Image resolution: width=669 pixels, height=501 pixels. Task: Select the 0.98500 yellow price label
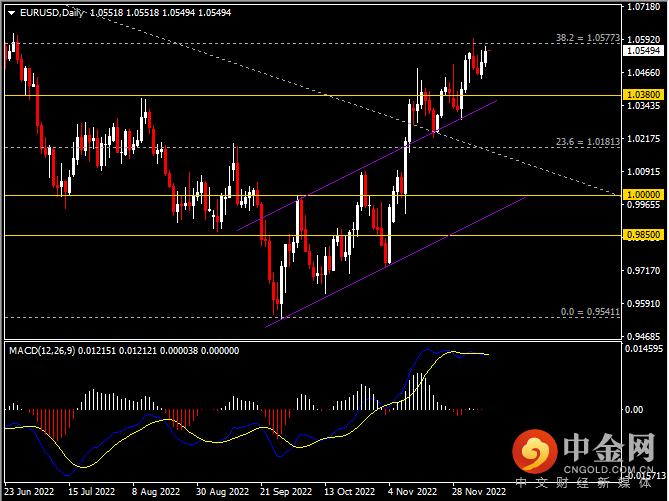click(643, 235)
